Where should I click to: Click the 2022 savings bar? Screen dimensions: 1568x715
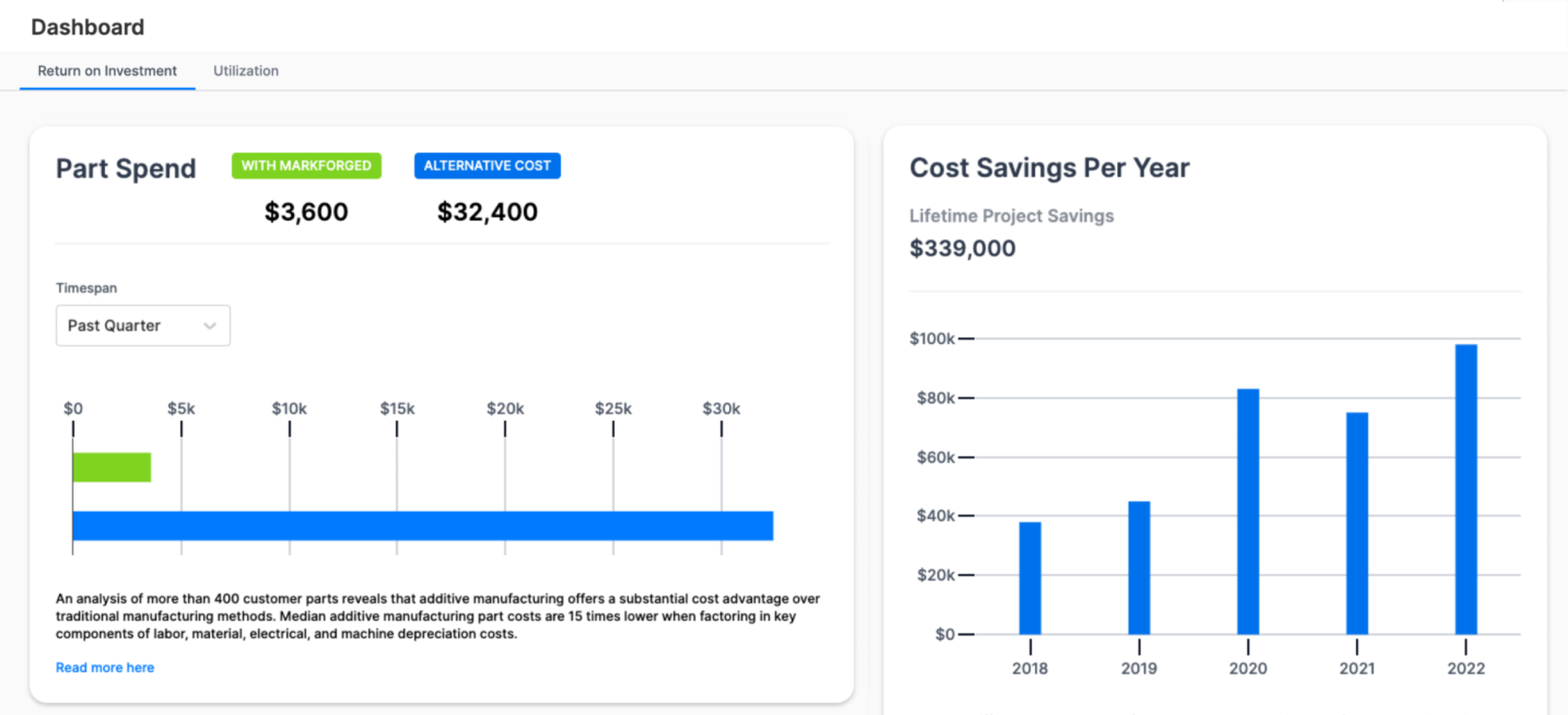tap(1466, 488)
